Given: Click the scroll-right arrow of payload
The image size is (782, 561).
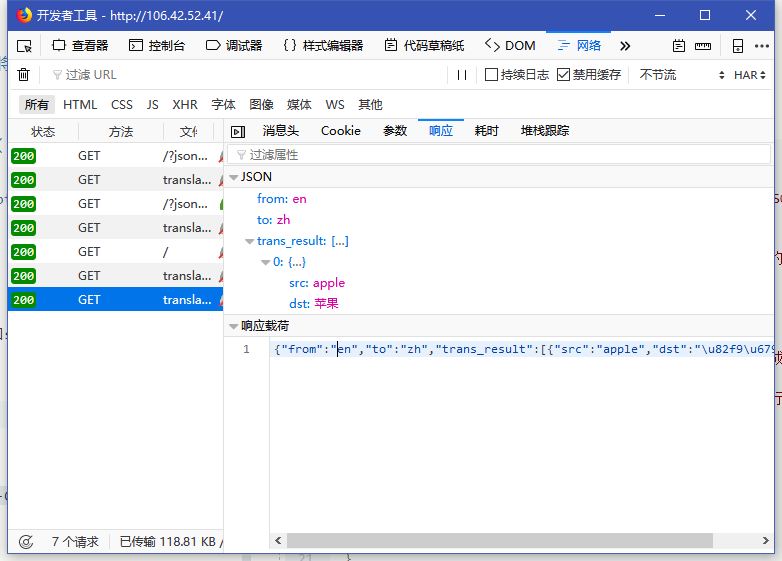Looking at the screenshot, I should click(x=766, y=541).
